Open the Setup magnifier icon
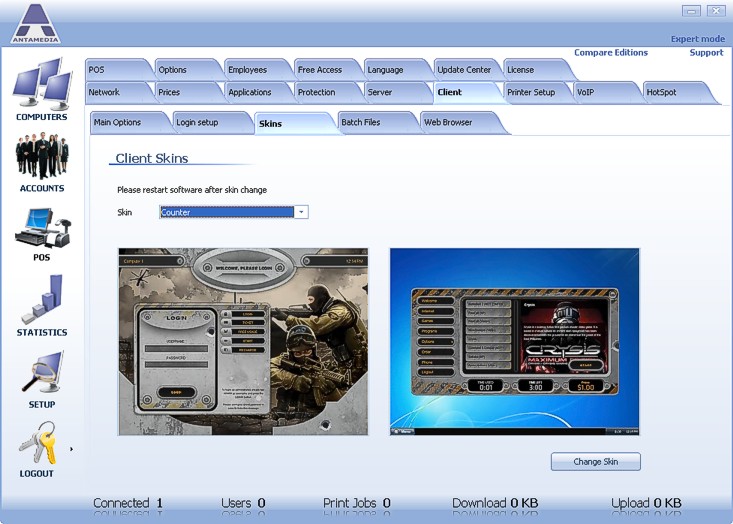This screenshot has height=524, width=733. (42, 373)
